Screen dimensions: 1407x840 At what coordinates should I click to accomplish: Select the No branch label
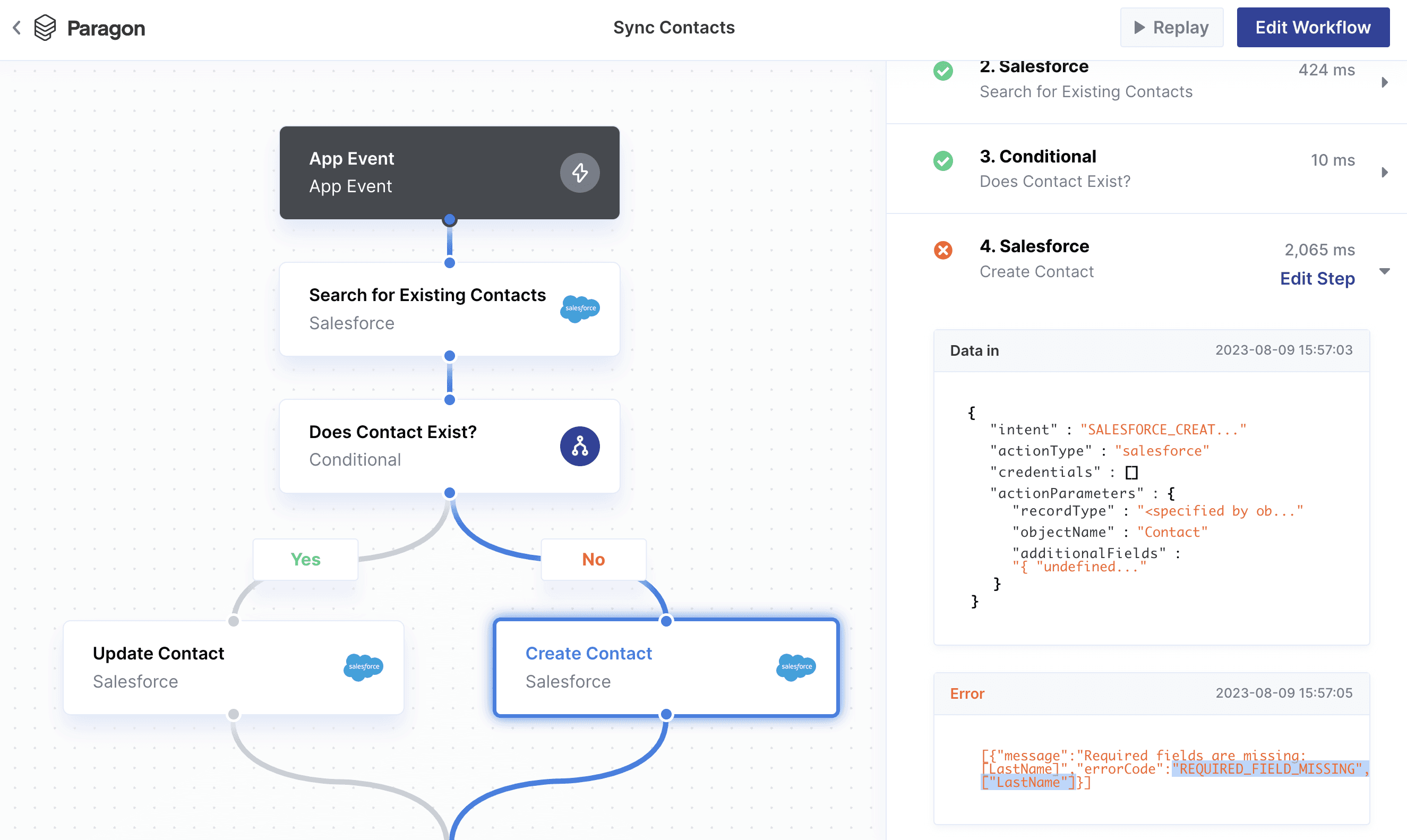point(593,559)
